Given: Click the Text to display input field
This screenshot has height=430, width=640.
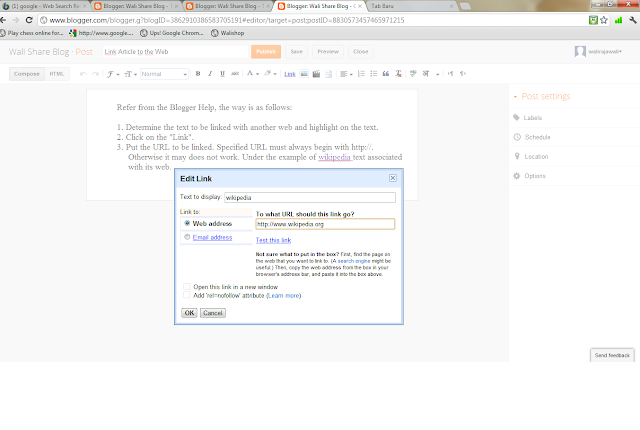Looking at the screenshot, I should (310, 197).
